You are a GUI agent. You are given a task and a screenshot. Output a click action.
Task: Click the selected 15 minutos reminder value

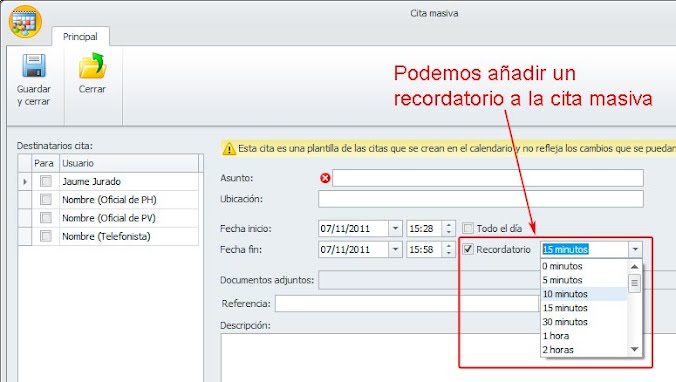tap(565, 249)
